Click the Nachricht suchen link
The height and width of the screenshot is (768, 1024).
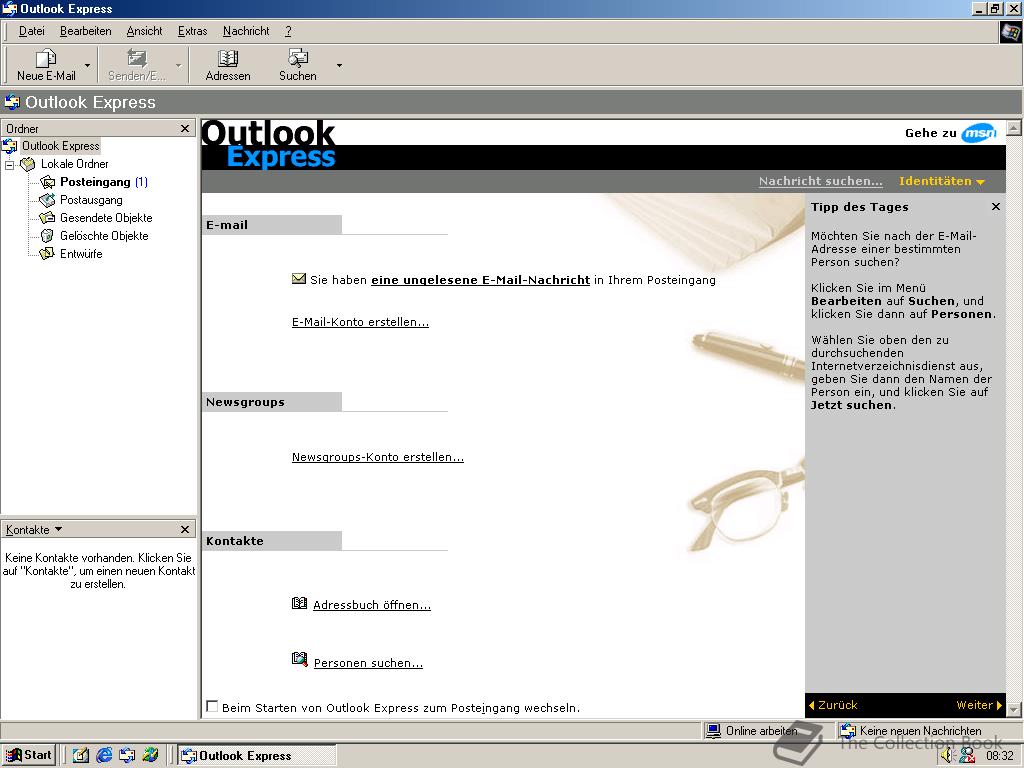(820, 181)
